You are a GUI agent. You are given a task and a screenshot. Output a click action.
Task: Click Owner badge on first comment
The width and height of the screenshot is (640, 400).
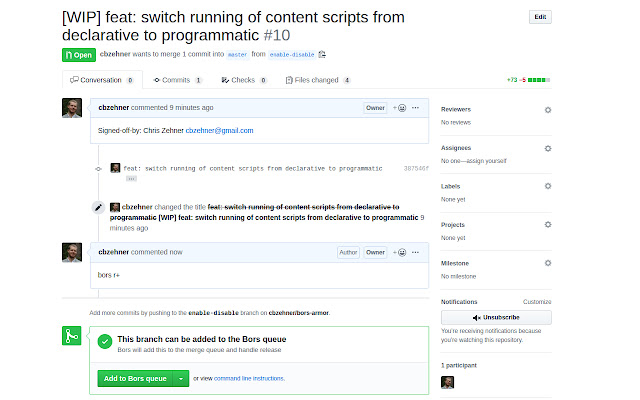[375, 108]
